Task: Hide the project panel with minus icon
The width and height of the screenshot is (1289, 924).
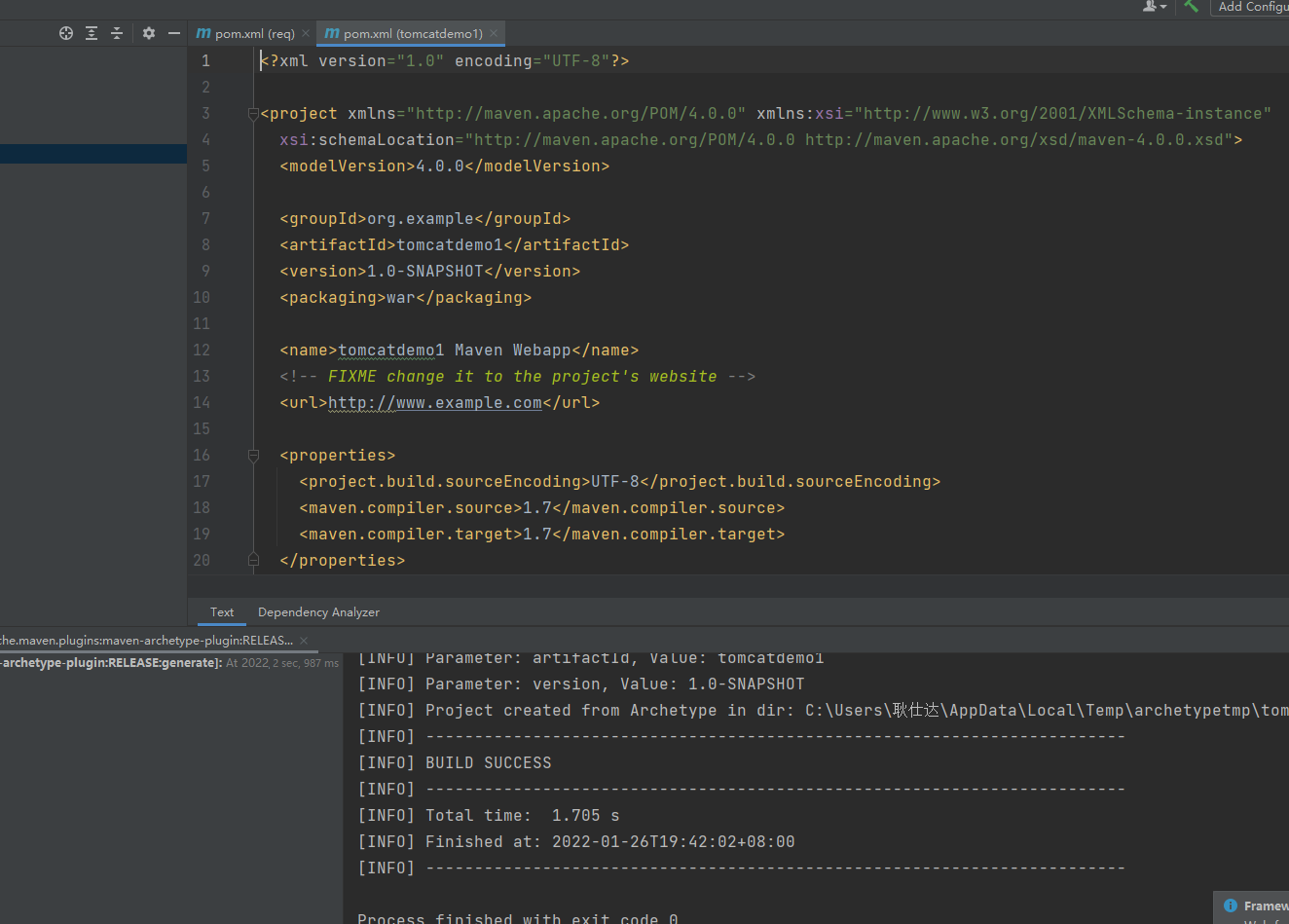Action: (x=174, y=33)
